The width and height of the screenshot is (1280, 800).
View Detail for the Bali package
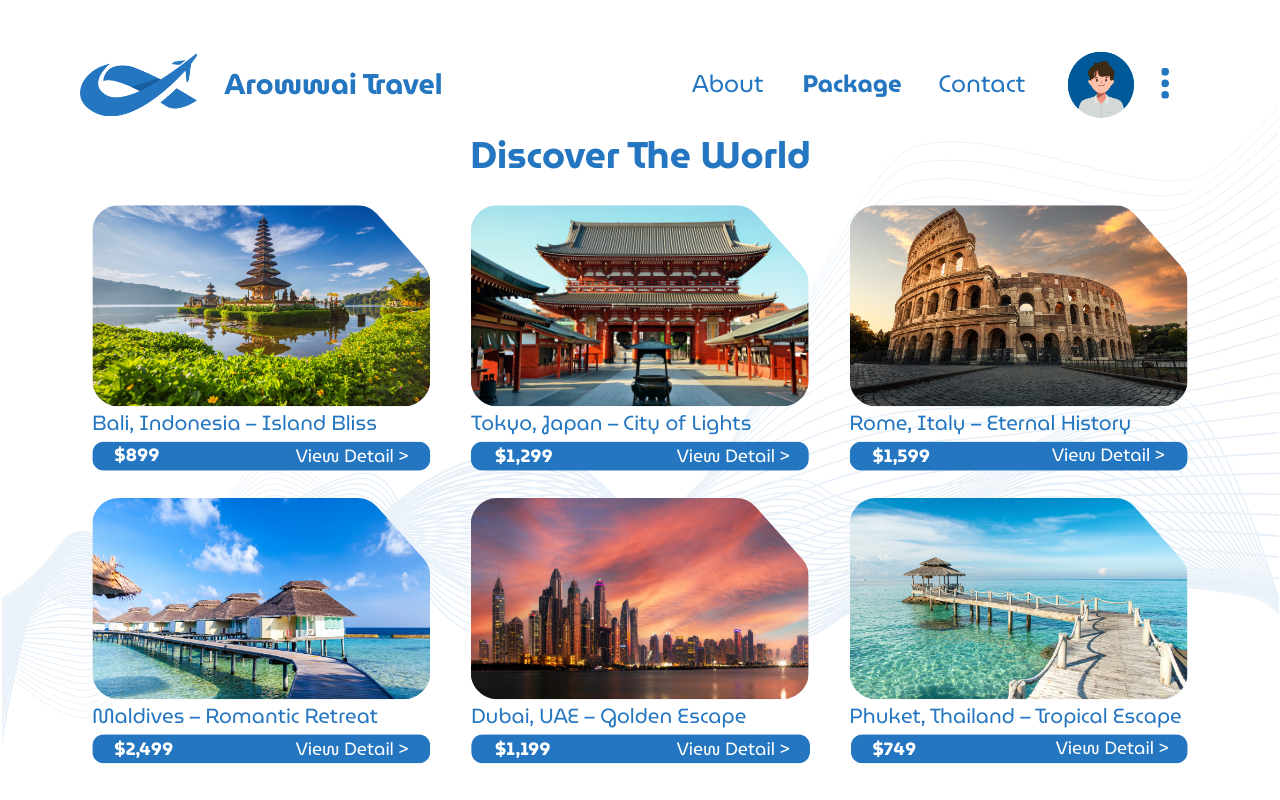pyautogui.click(x=352, y=456)
